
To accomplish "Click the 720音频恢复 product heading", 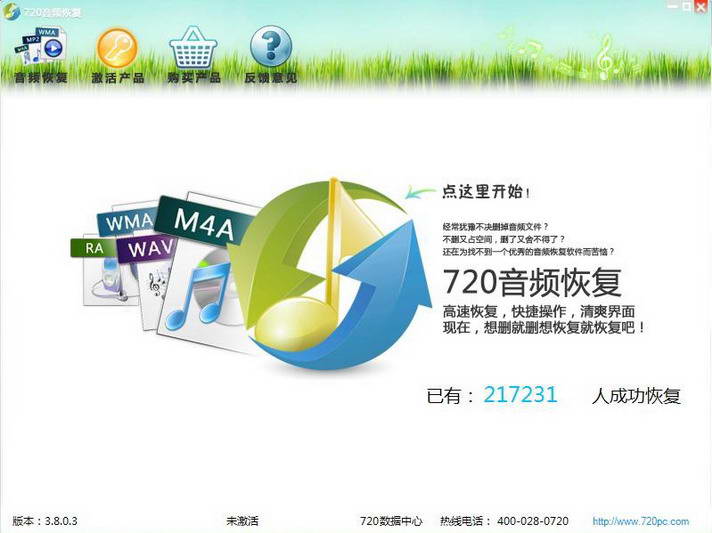I will tap(532, 282).
